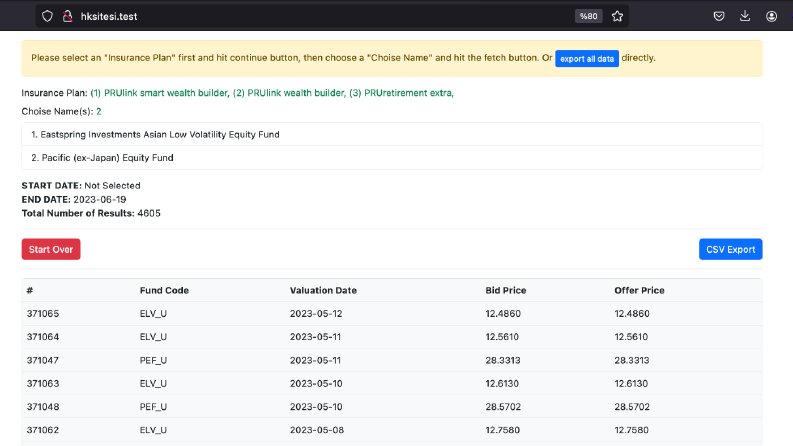Click bid price 12.4860
This screenshot has width=793, height=446.
[x=503, y=314]
